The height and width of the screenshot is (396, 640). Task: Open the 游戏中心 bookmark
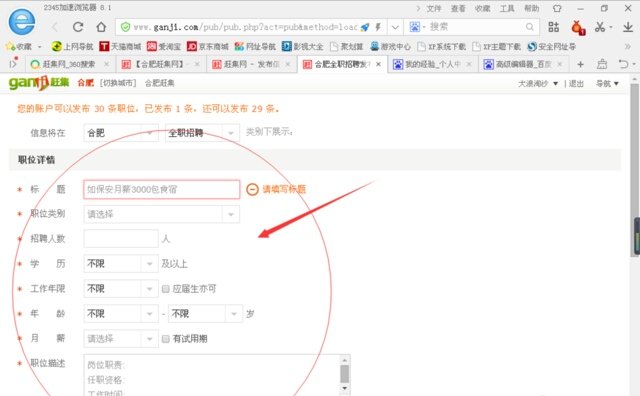coord(390,47)
